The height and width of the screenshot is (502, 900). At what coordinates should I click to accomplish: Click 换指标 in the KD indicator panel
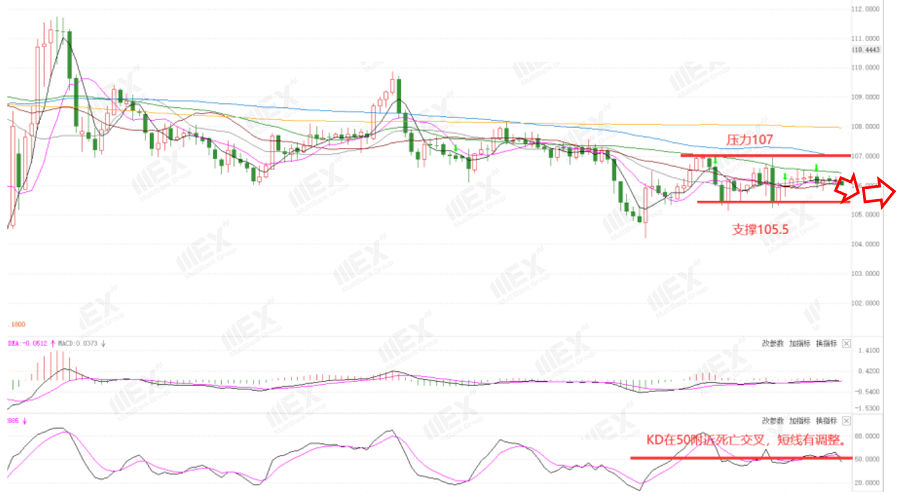coord(827,421)
